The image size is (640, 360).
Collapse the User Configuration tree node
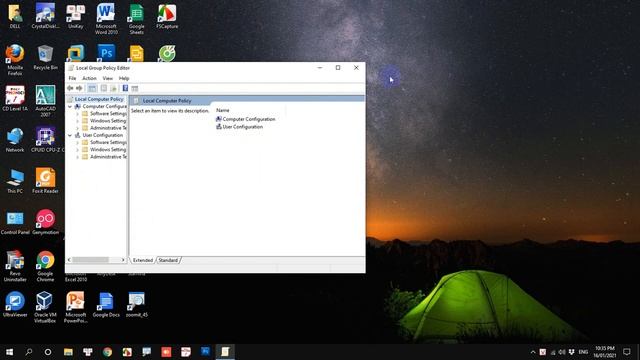(70, 135)
